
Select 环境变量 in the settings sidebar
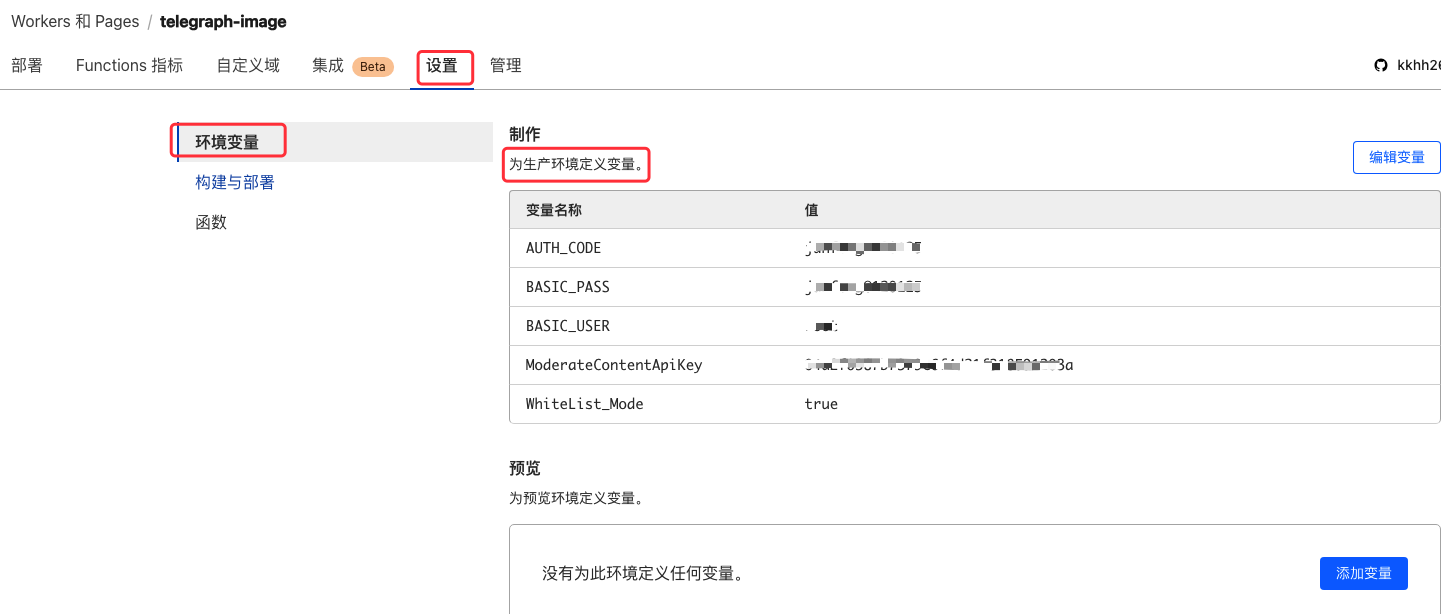point(227,142)
